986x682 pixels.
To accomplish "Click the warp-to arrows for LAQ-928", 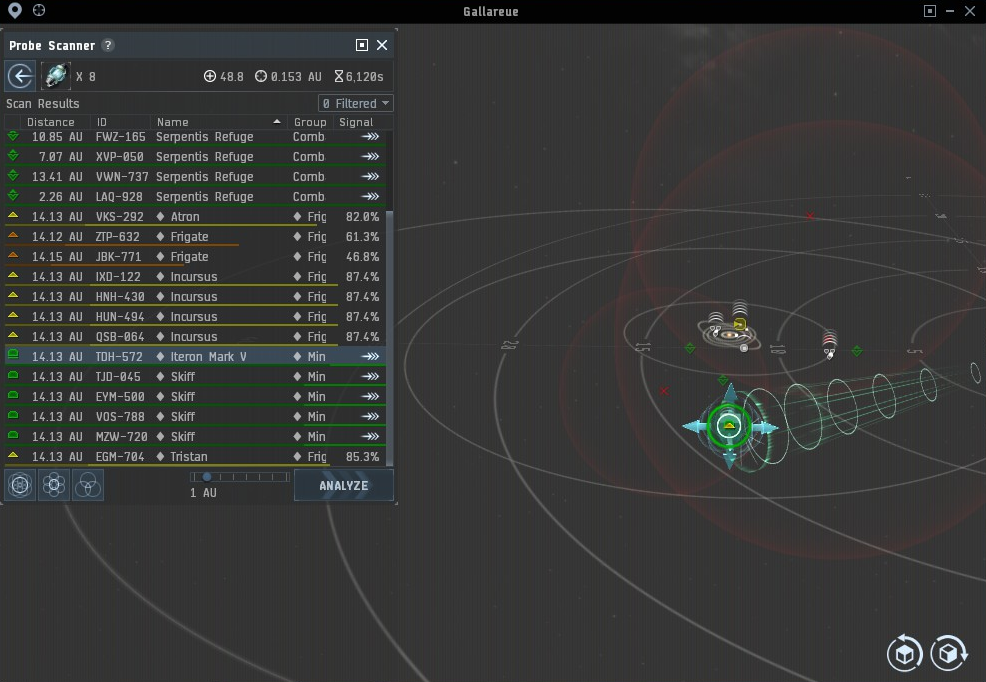I will point(370,196).
